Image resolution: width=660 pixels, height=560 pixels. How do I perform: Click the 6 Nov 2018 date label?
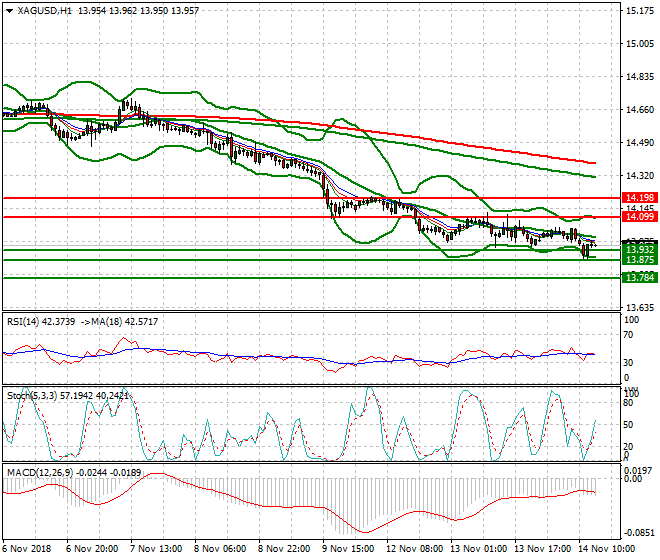tap(27, 549)
